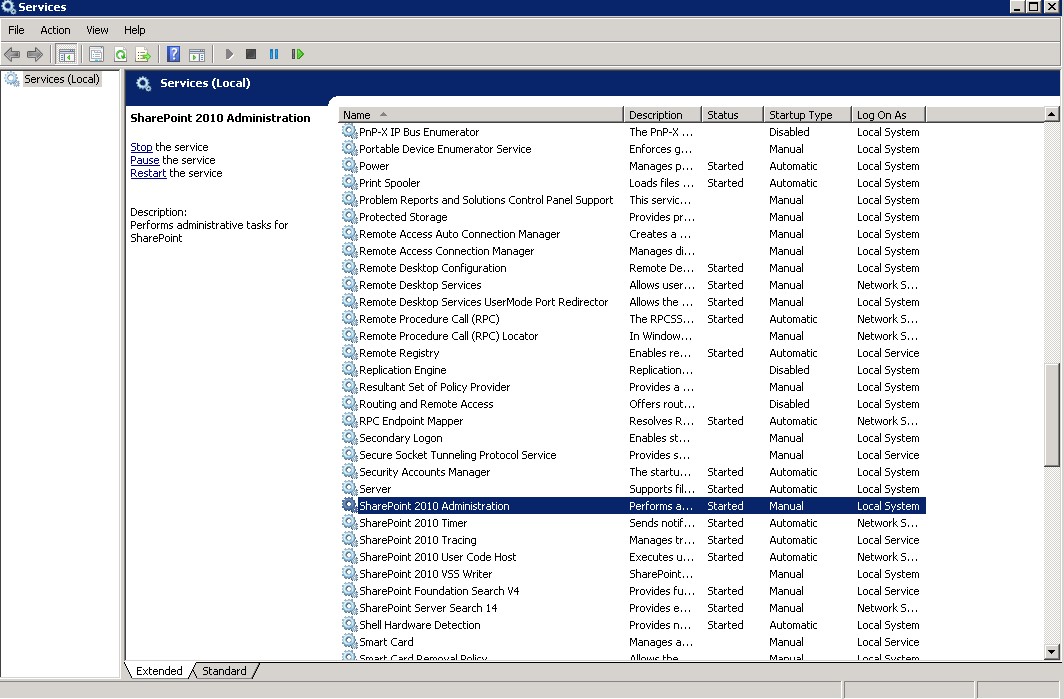Click gear icon beside Shell Hardware Detection

(x=349, y=624)
